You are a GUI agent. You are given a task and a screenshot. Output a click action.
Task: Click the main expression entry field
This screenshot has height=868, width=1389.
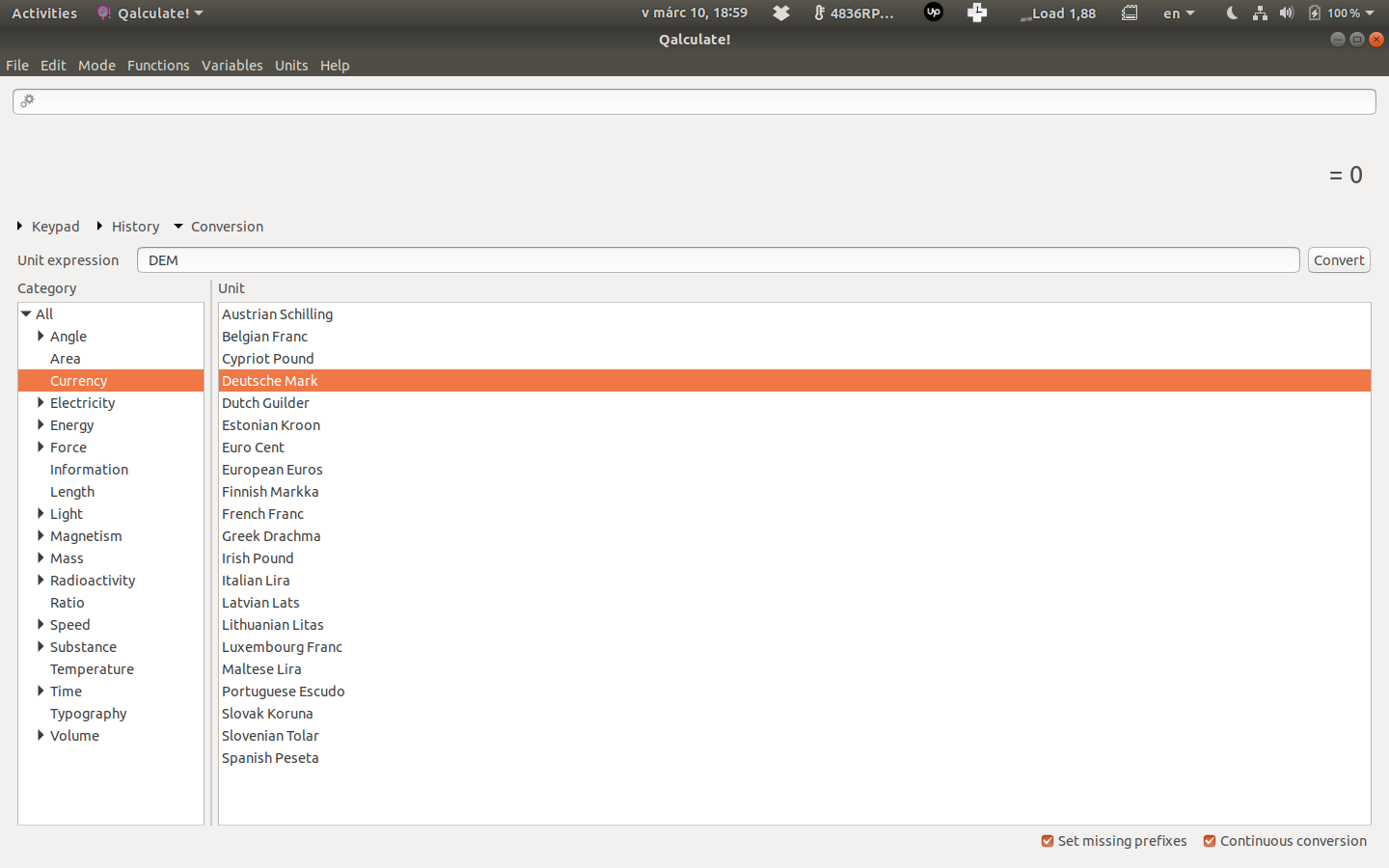point(694,101)
